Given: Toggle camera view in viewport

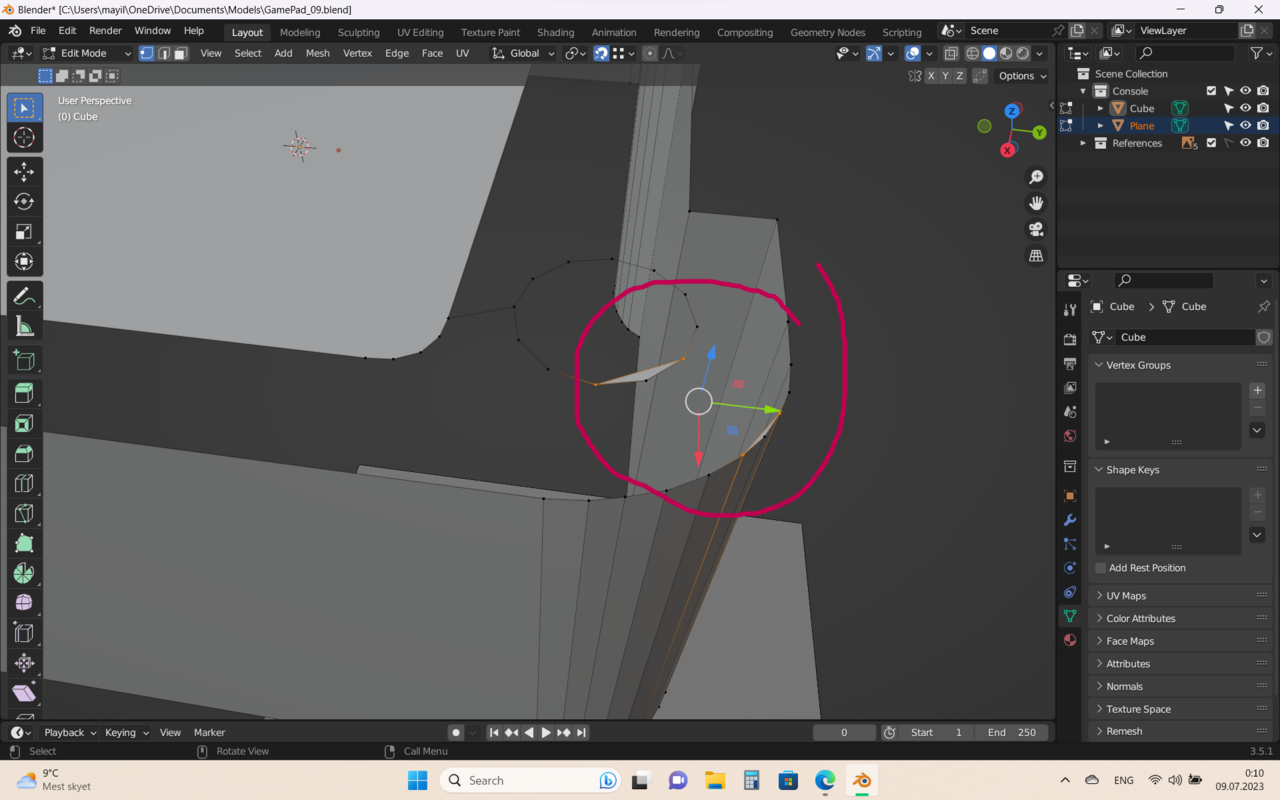Looking at the screenshot, I should click(1036, 229).
